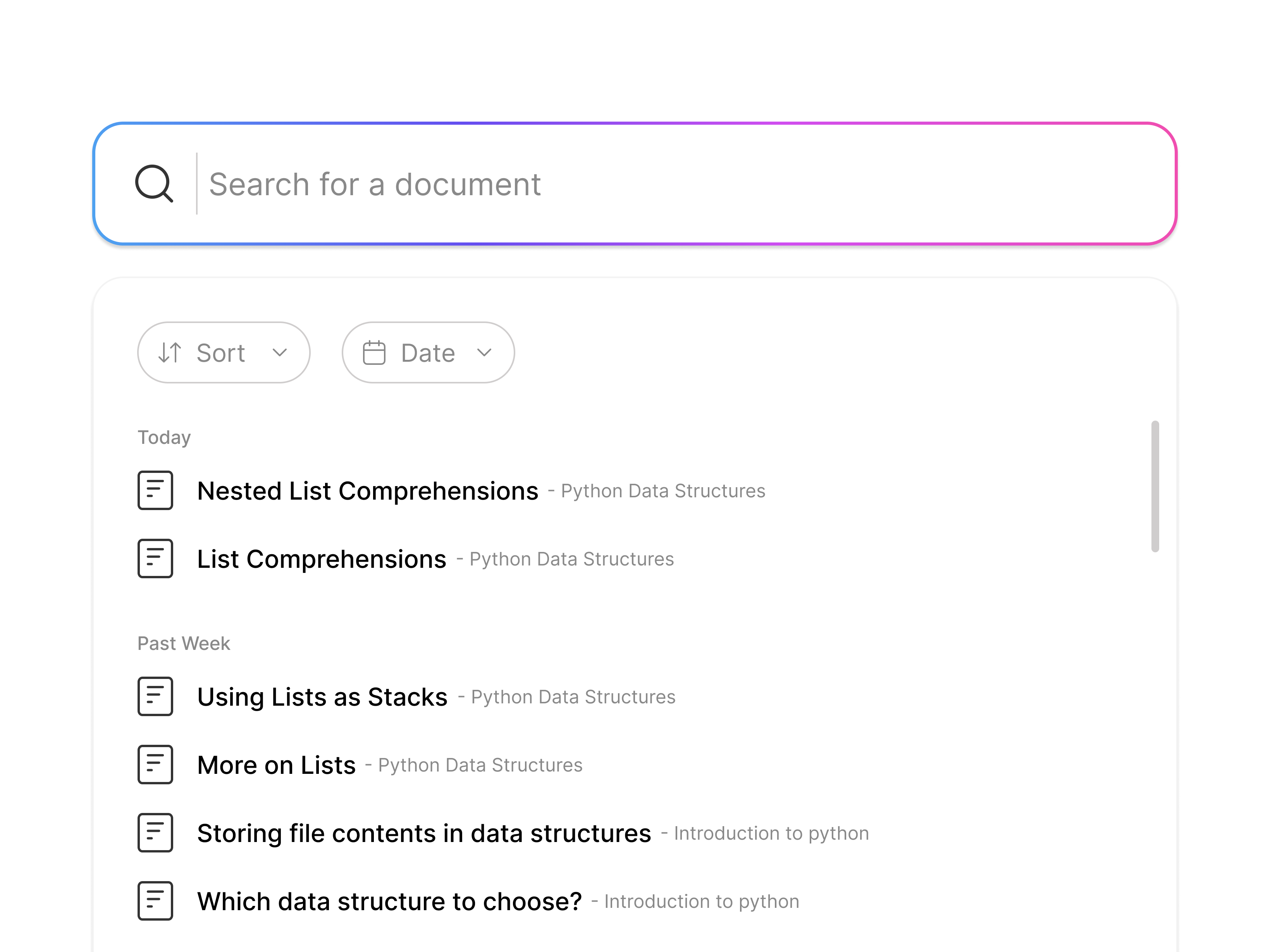Click the document icon beside Storing file contents
Screen dimensions: 1270x952
click(155, 834)
